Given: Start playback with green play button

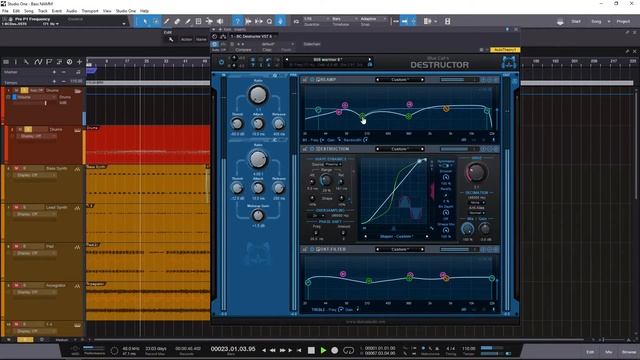Looking at the screenshot, I should (323, 350).
